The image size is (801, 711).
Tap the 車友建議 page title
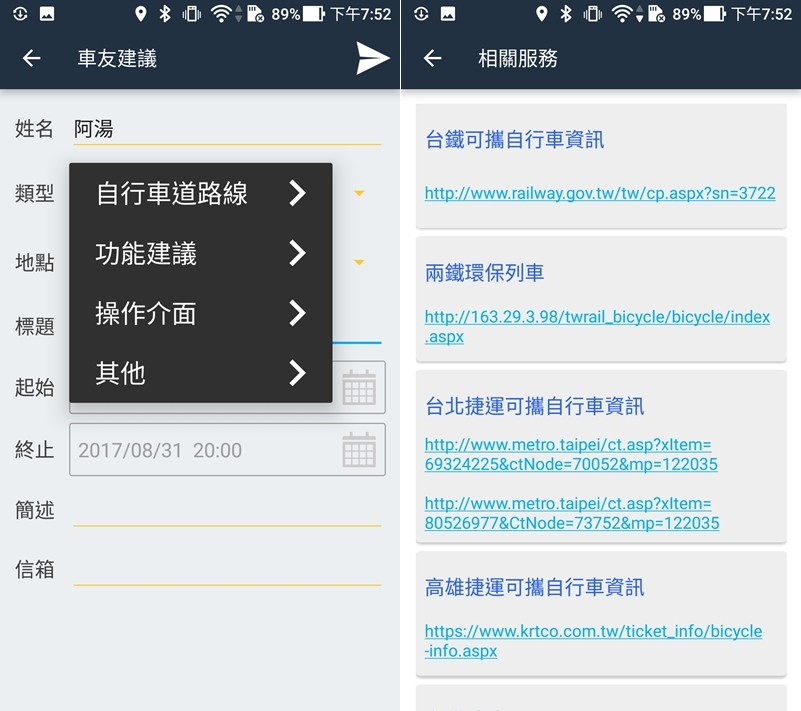tap(117, 58)
